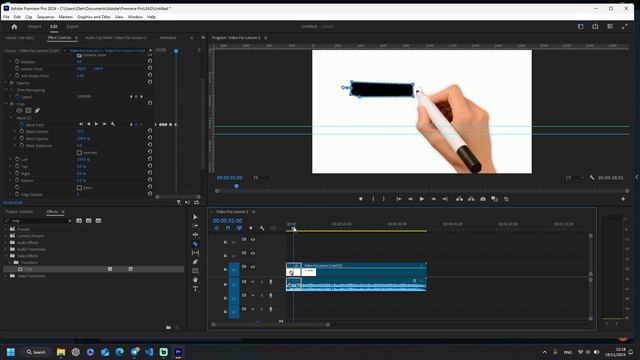Click the Extract button in Program Monitor

point(471,199)
